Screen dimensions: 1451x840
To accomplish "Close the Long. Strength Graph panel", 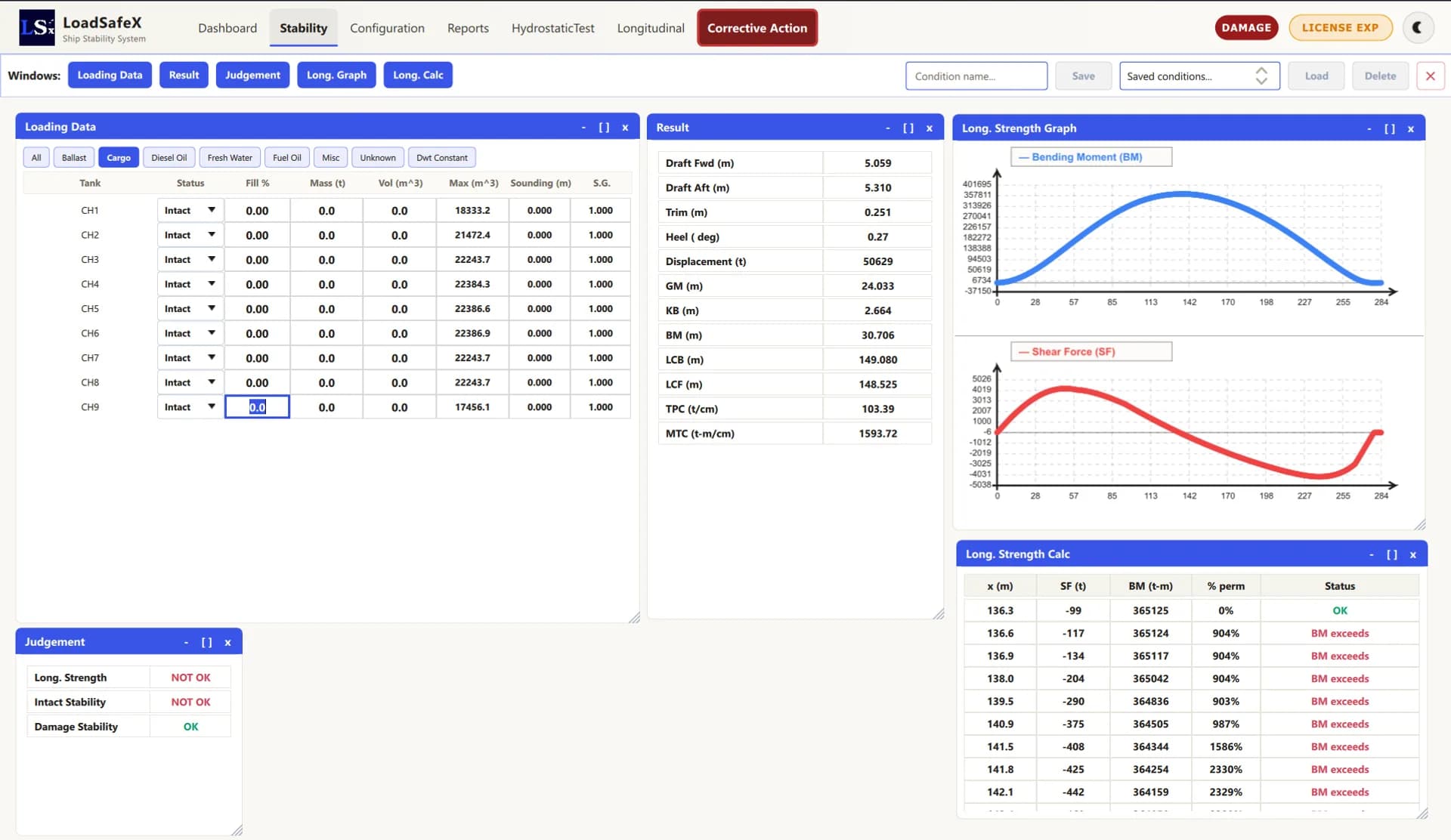I will tap(1411, 129).
